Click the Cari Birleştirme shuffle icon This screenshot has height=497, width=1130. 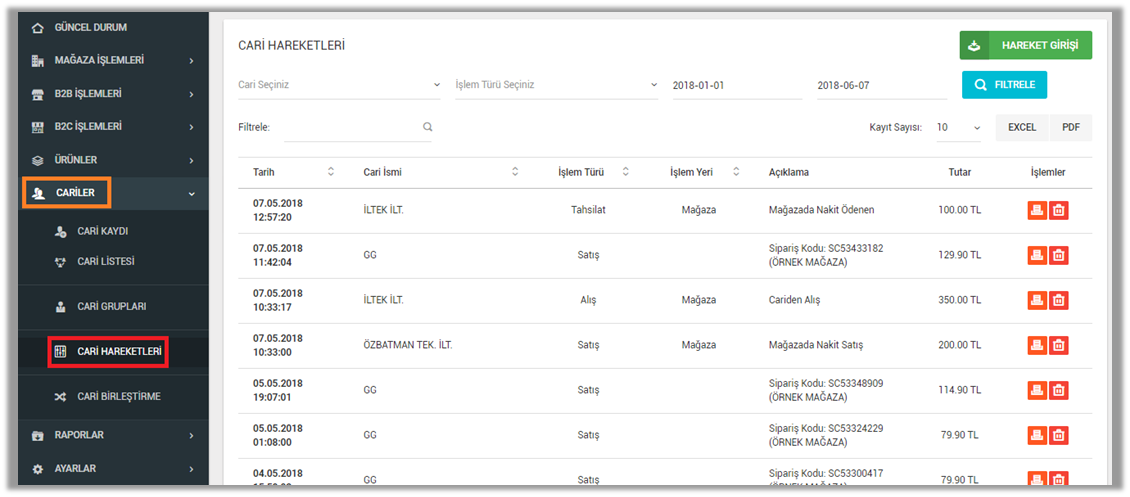59,397
